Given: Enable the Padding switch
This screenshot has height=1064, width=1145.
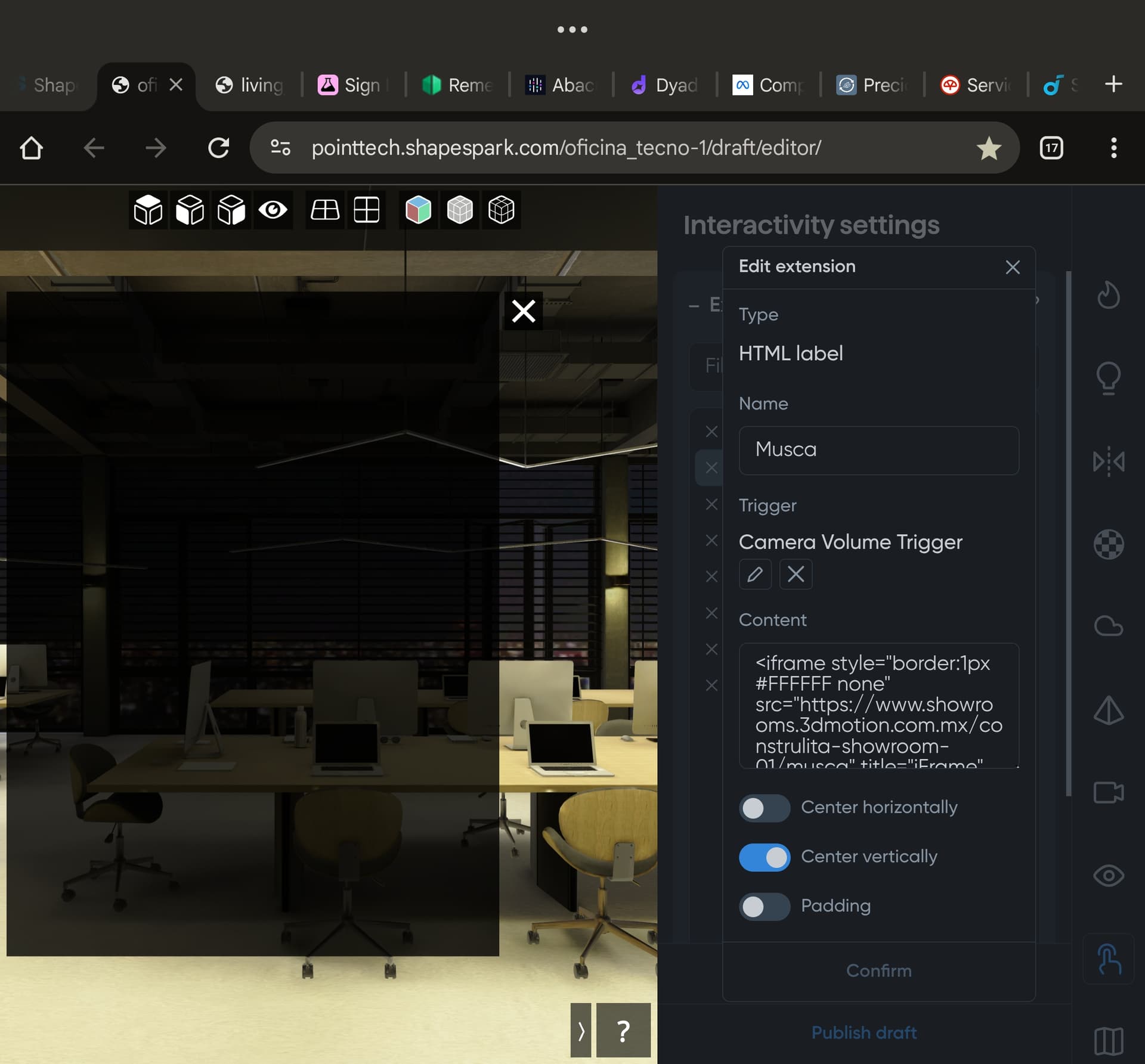Looking at the screenshot, I should [764, 907].
